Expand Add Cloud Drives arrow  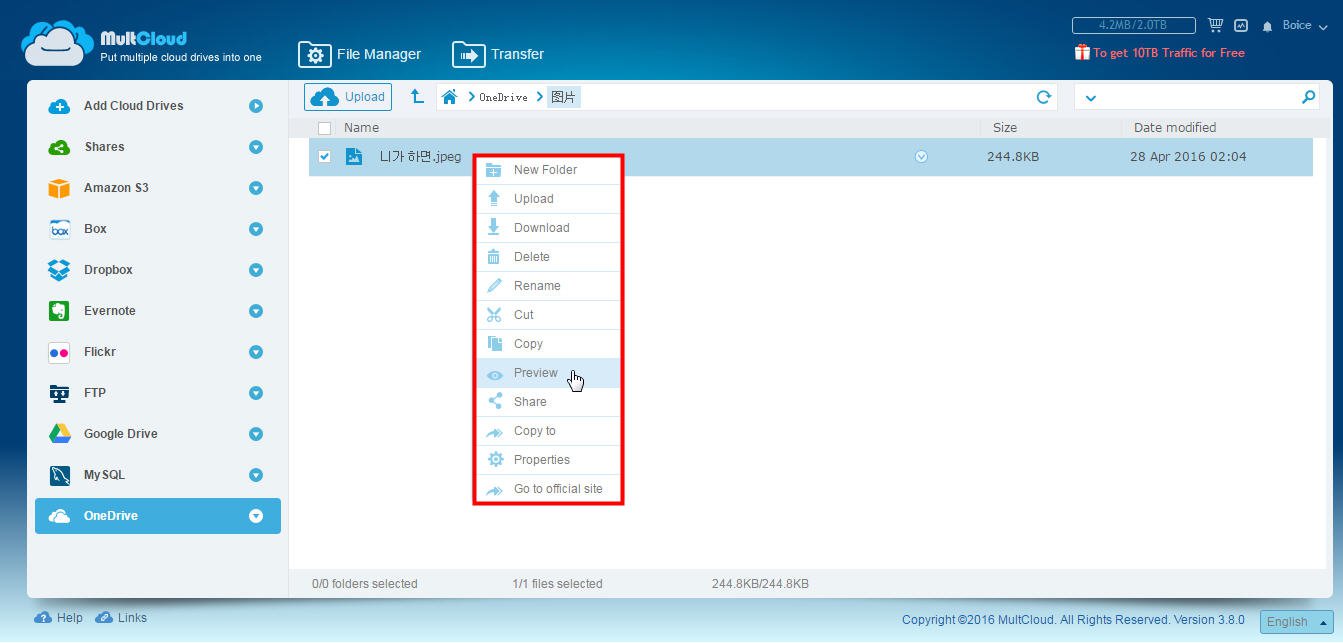(256, 106)
